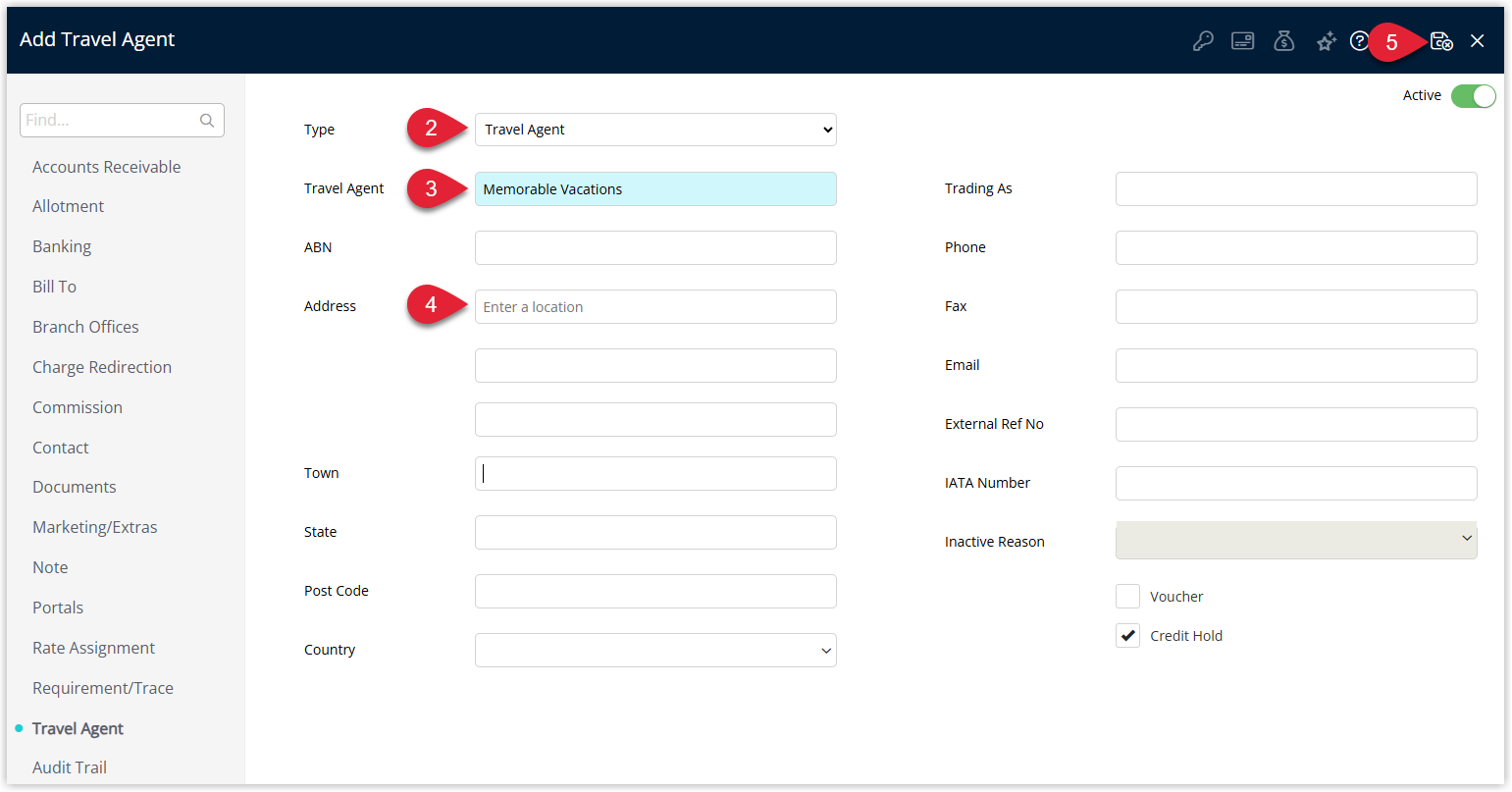Click the third address line field

pyautogui.click(x=655, y=419)
